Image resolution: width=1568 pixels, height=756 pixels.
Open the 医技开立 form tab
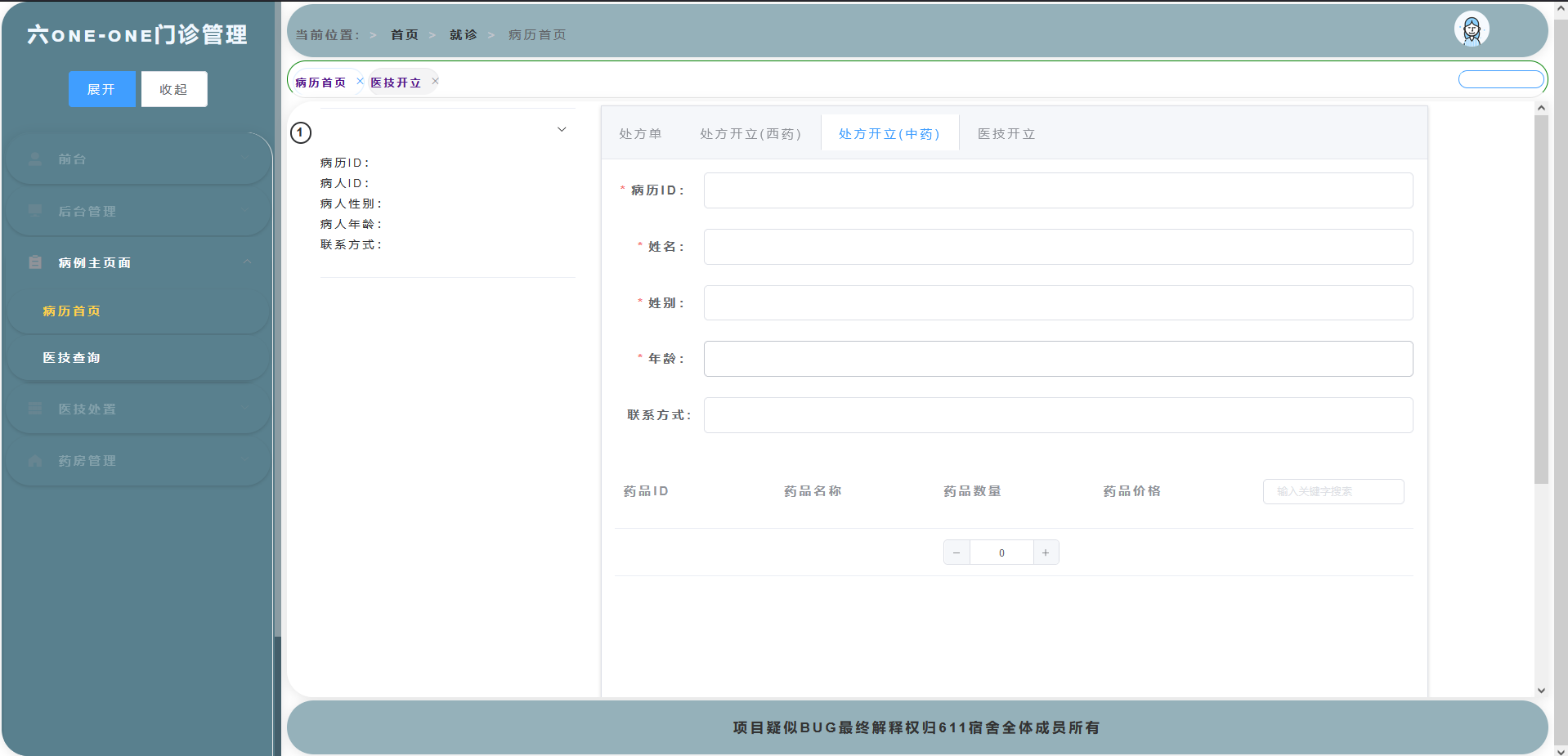[1006, 134]
